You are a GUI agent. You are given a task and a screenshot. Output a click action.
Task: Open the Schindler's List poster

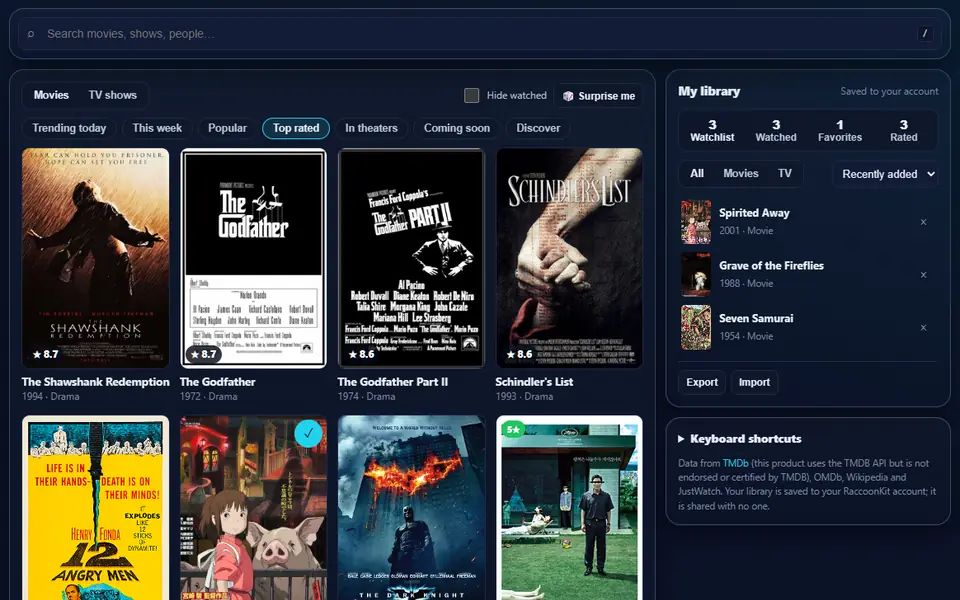(569, 258)
